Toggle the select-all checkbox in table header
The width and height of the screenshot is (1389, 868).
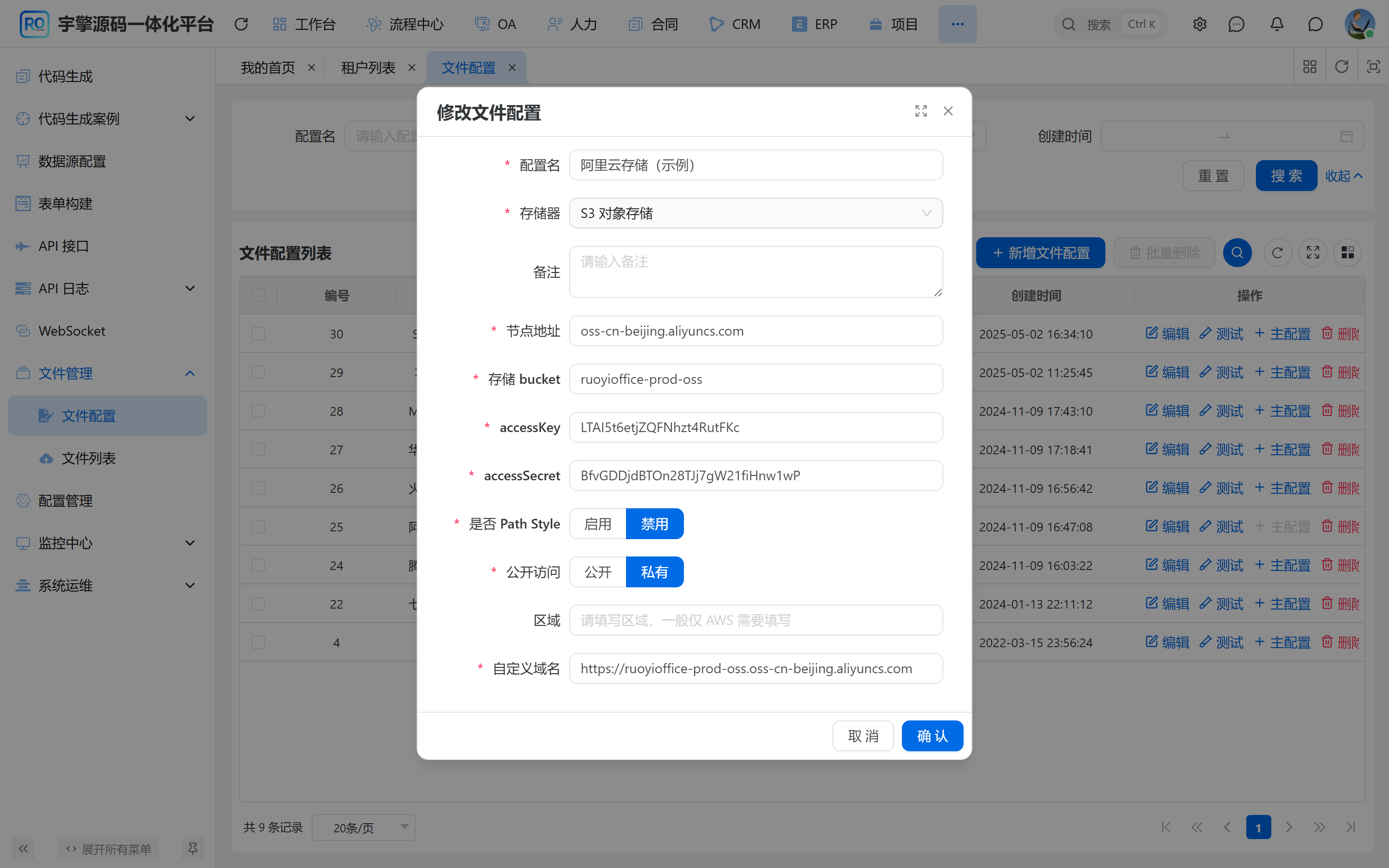259,295
